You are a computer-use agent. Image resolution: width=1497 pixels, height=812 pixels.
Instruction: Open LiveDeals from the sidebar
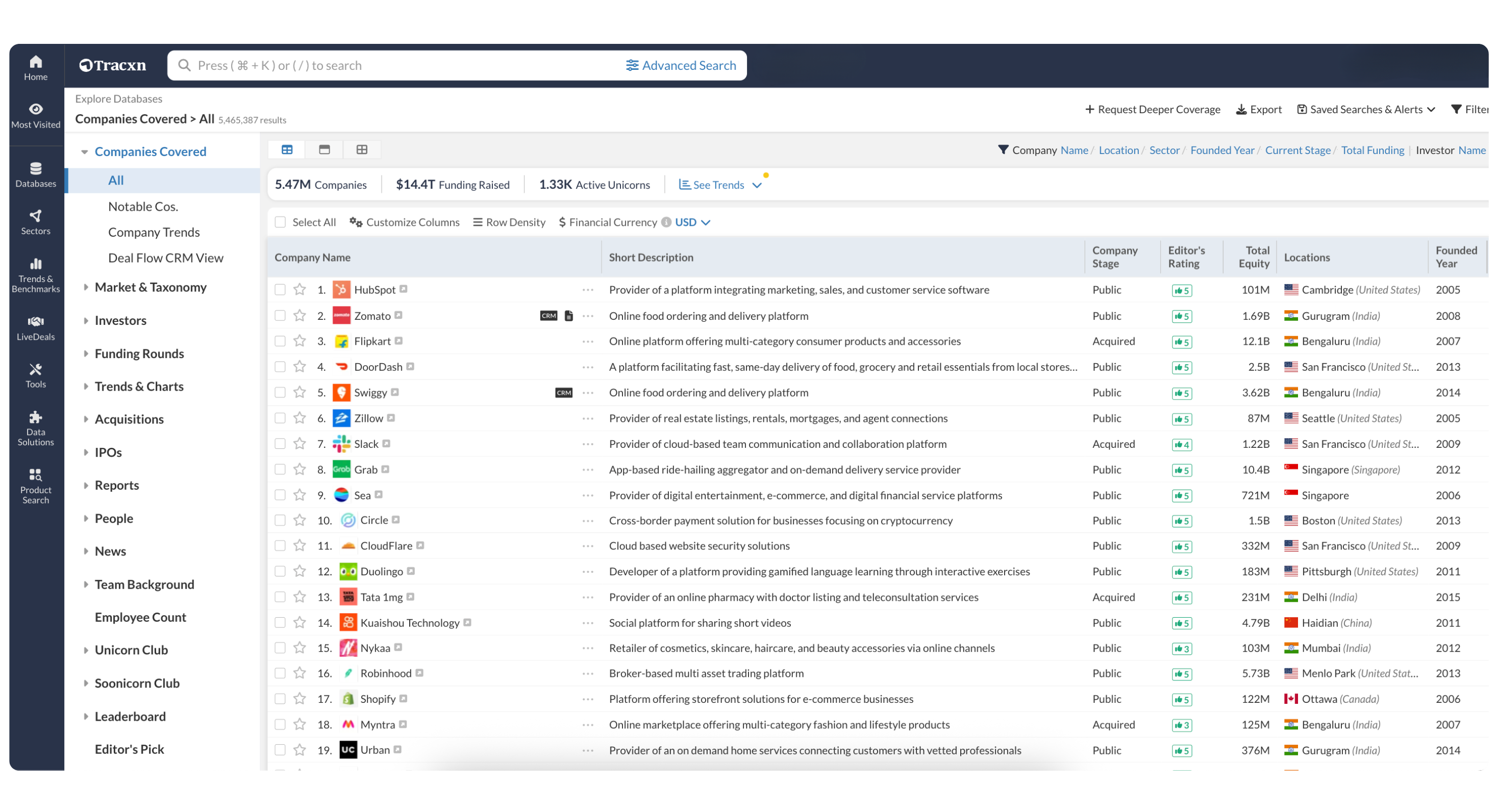tap(35, 327)
